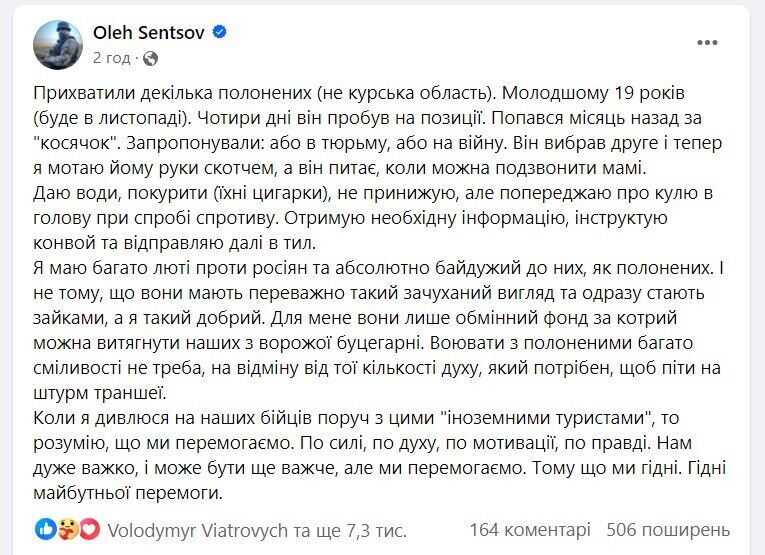765x555 pixels.
Task: View the "506 поширень" shares list
Action: point(670,529)
